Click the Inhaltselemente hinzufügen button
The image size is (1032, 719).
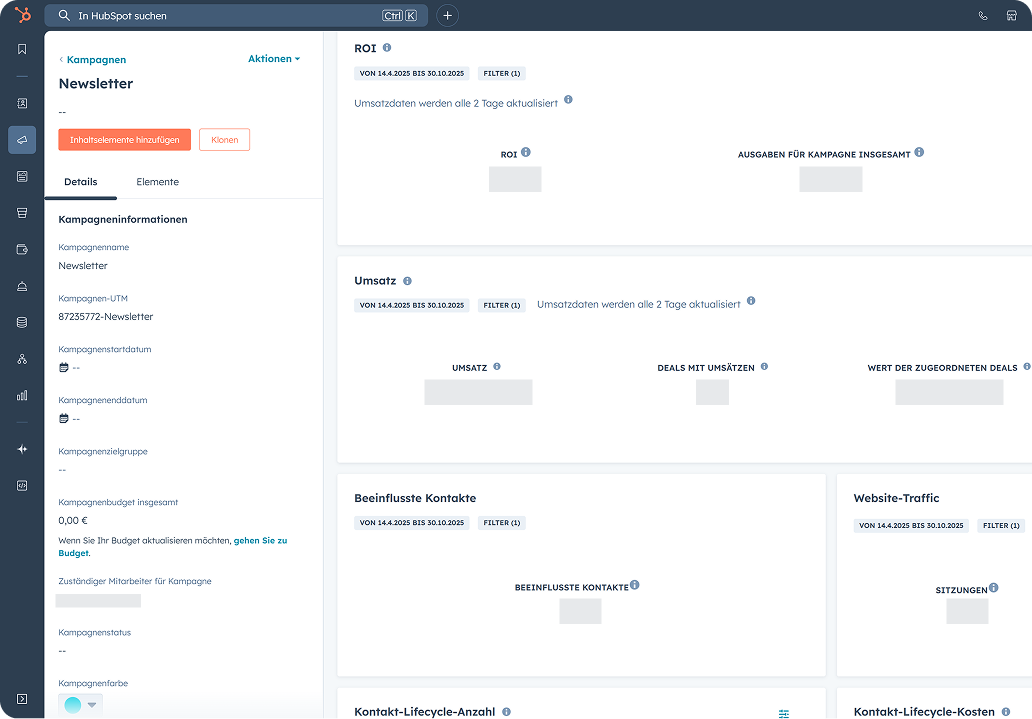pos(124,140)
